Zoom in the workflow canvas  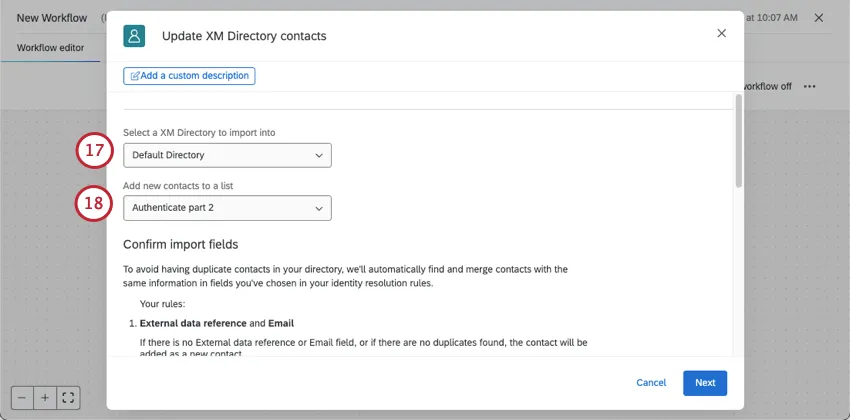pos(45,397)
